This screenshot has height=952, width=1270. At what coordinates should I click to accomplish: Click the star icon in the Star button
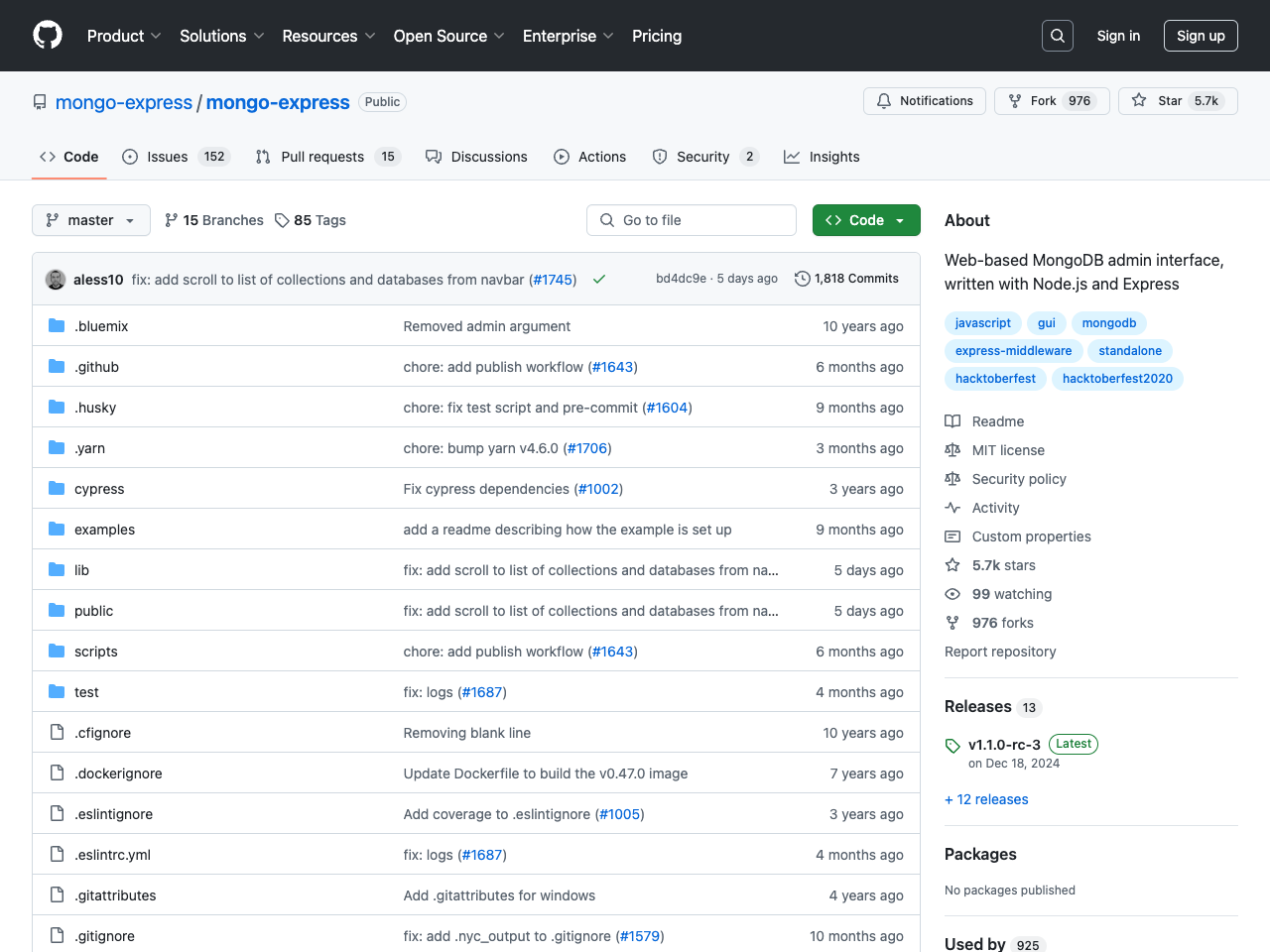pyautogui.click(x=1139, y=101)
